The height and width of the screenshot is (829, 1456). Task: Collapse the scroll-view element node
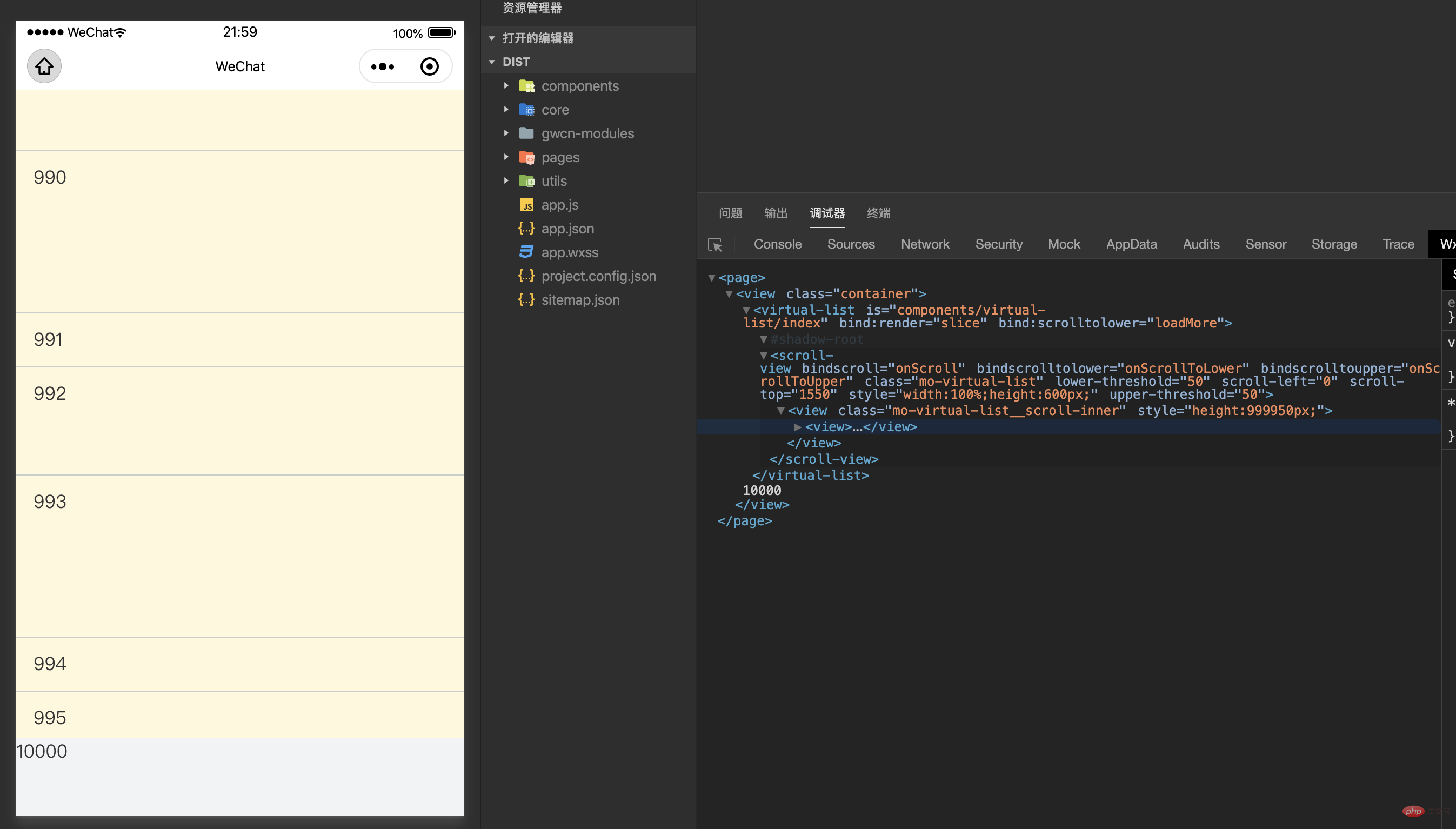tap(764, 356)
